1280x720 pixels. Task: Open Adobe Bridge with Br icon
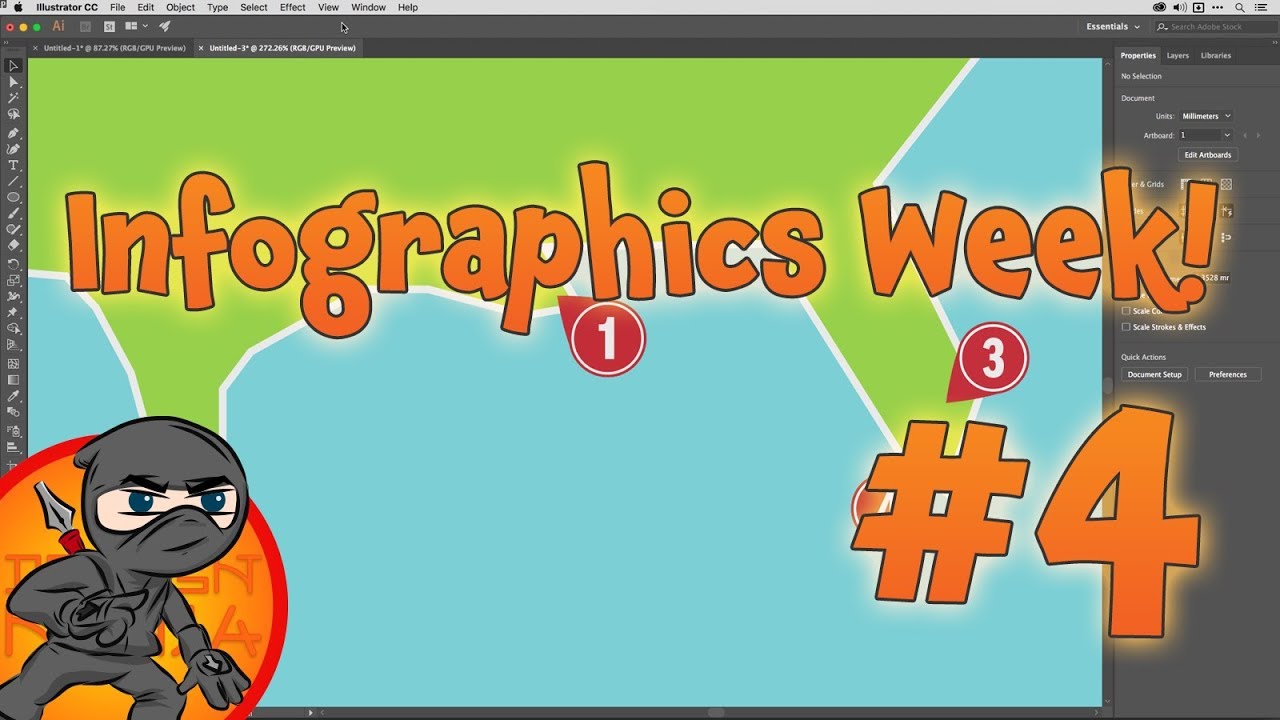point(86,26)
